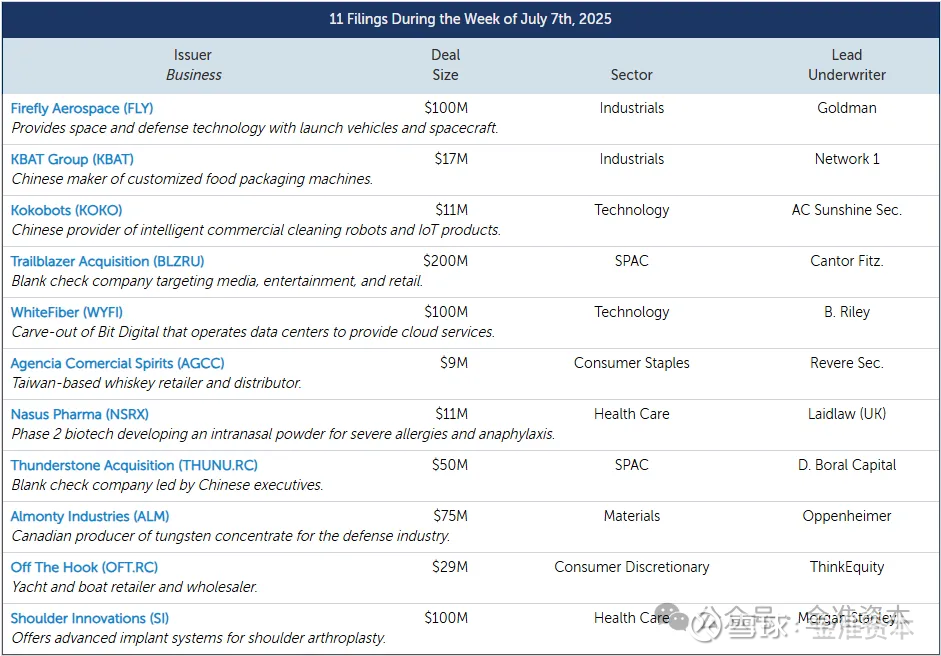The width and height of the screenshot is (941, 656).
Task: Open the Firefly Aerospace (FLY) link
Action: 82,108
